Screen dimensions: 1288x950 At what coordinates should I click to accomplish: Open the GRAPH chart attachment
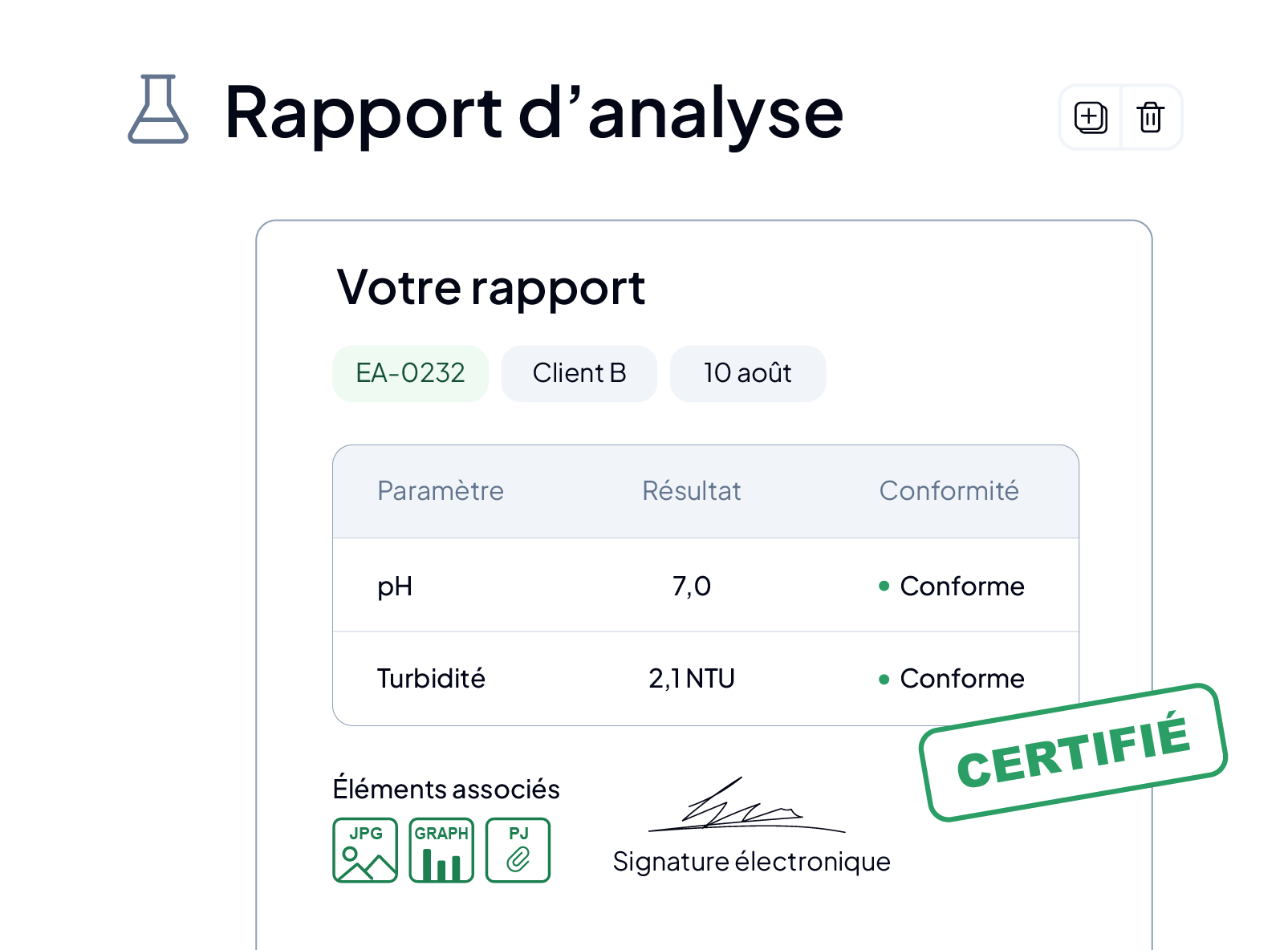point(441,851)
